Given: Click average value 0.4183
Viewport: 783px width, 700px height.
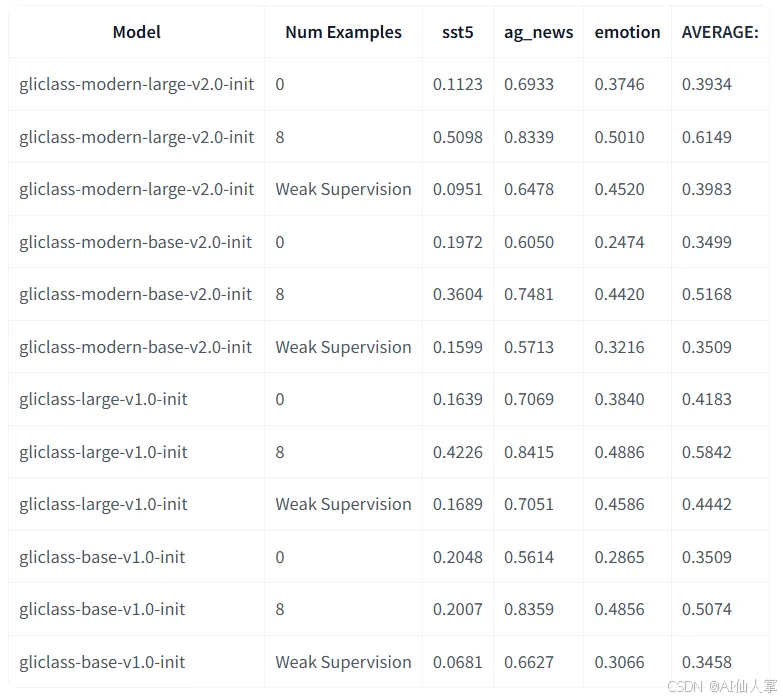Looking at the screenshot, I should coord(707,399).
